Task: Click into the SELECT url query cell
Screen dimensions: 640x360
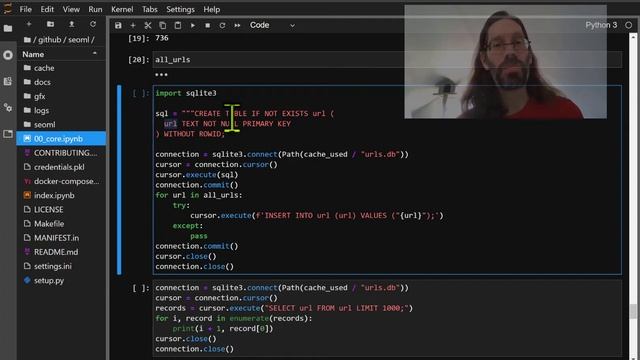Action: 387,318
